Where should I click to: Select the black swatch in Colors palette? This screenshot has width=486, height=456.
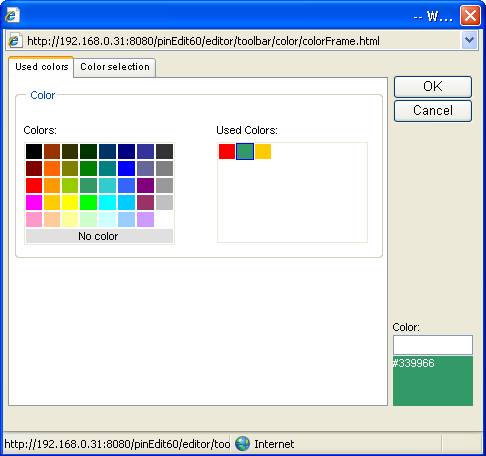point(34,151)
